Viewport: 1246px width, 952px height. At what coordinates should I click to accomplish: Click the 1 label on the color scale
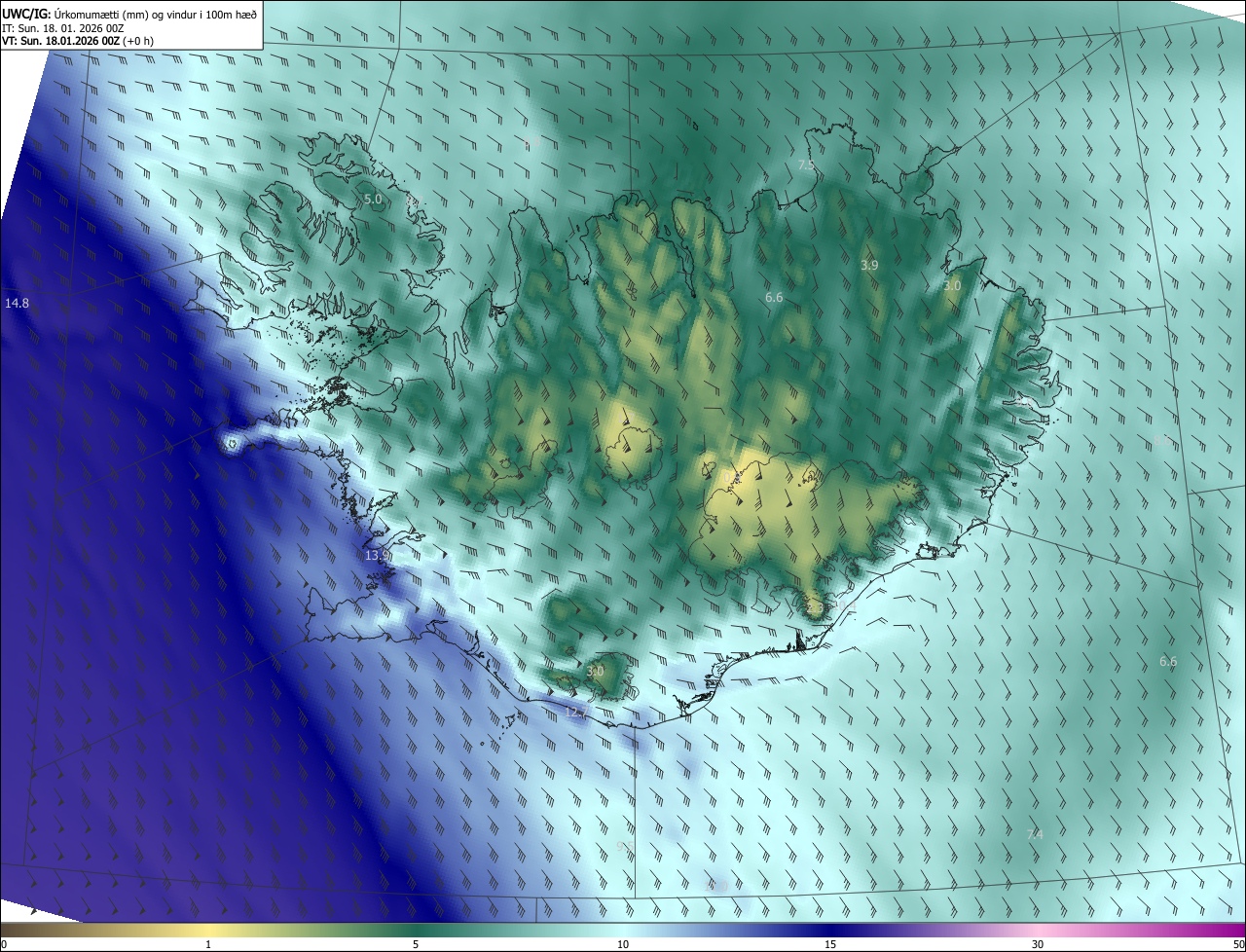click(208, 945)
